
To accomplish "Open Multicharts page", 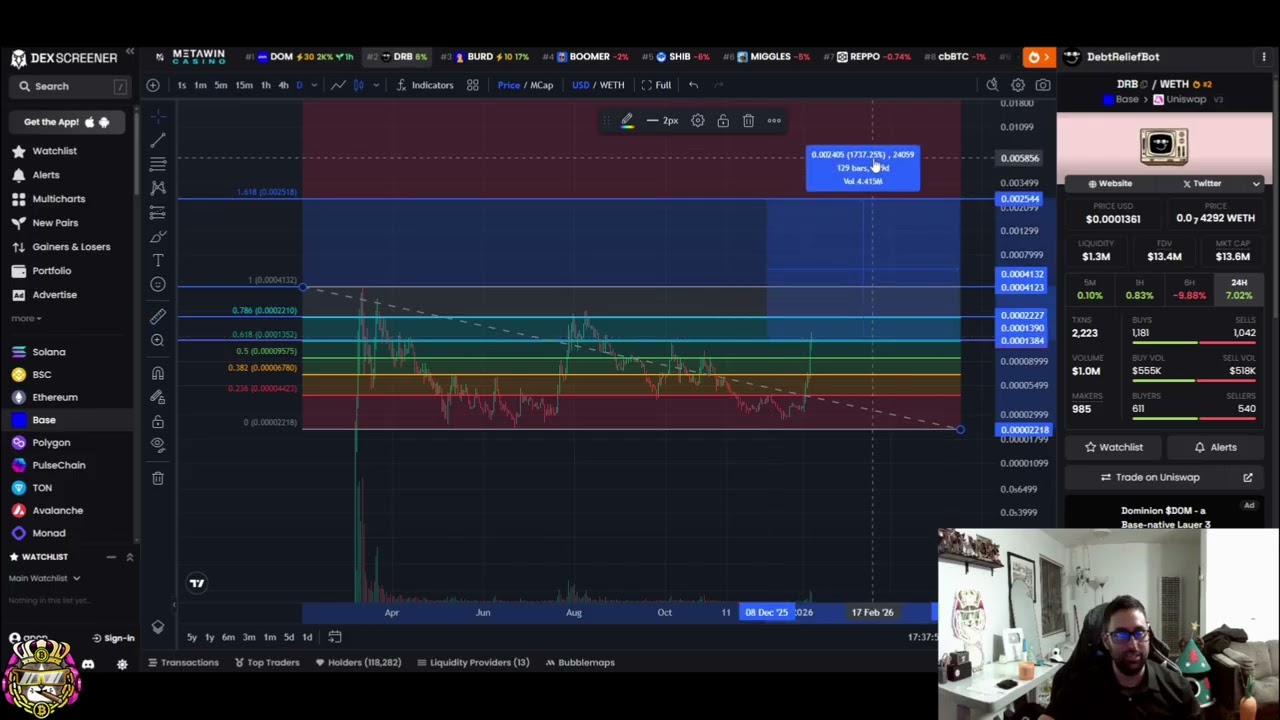I will tap(59, 199).
